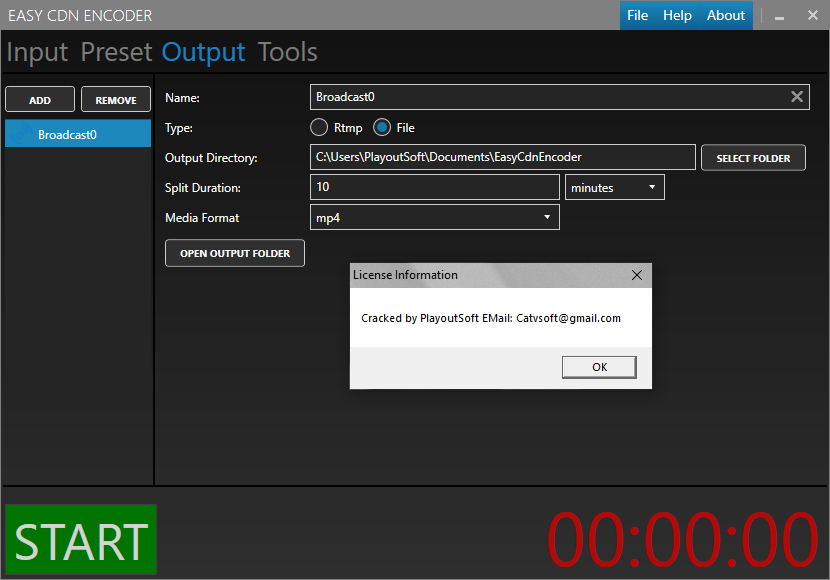
Task: Click the Media Format label
Action: (202, 218)
